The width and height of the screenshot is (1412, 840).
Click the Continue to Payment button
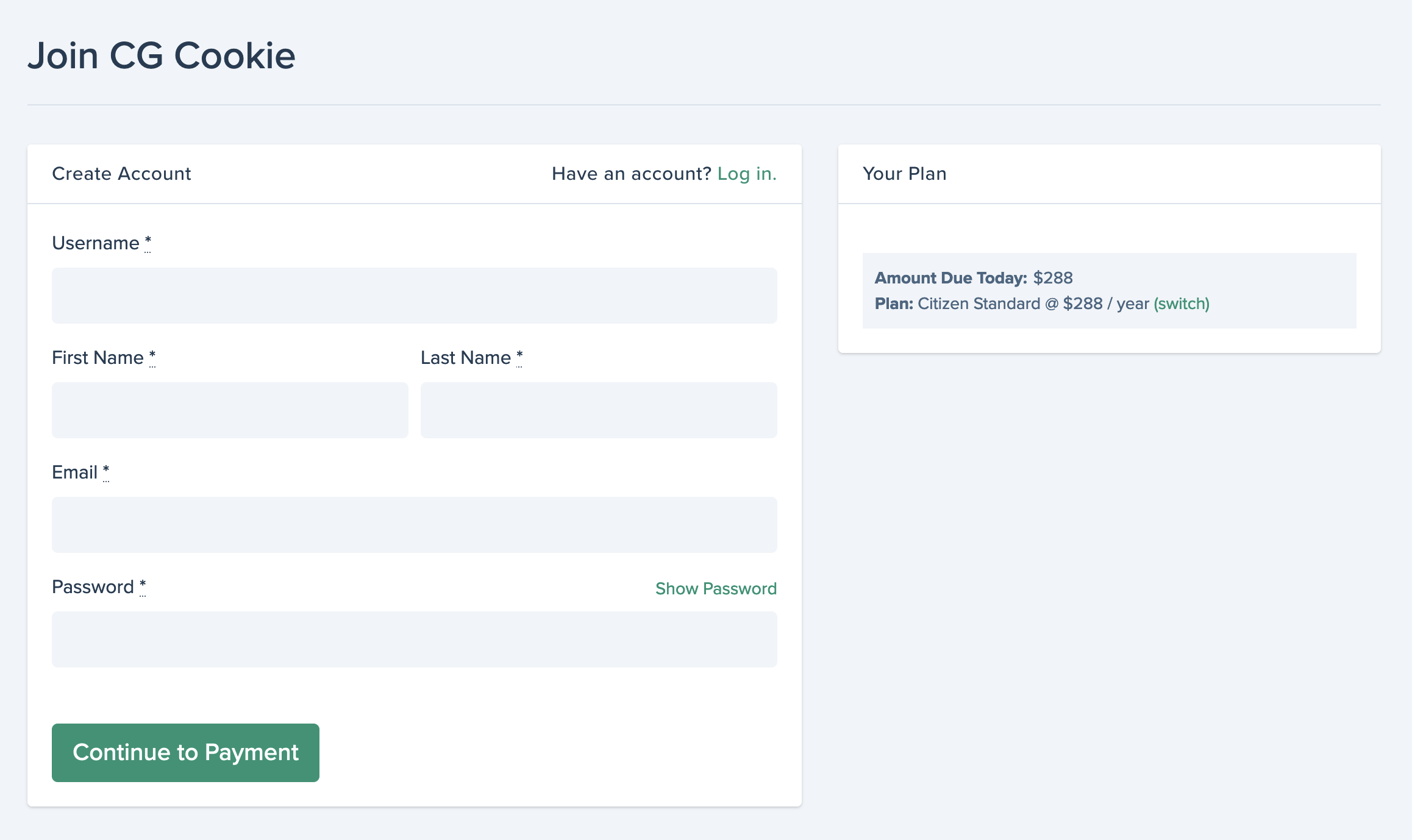(185, 753)
